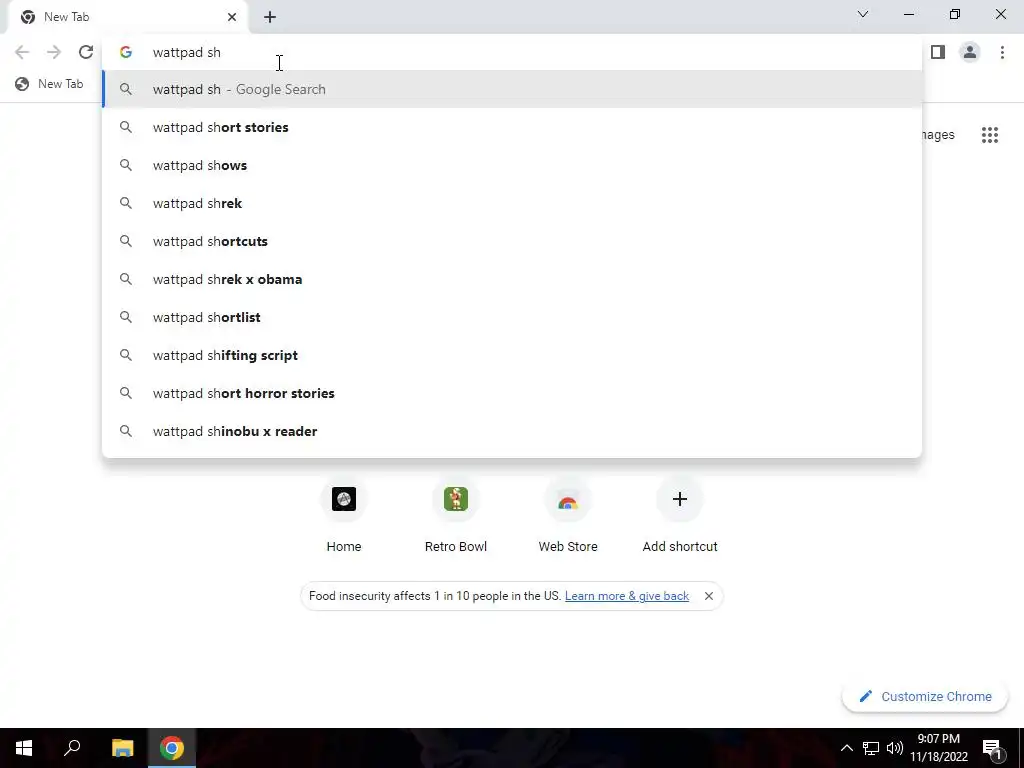Choose 'wattpad sh - Google Search' suggestion
This screenshot has width=1024, height=768.
512,89
